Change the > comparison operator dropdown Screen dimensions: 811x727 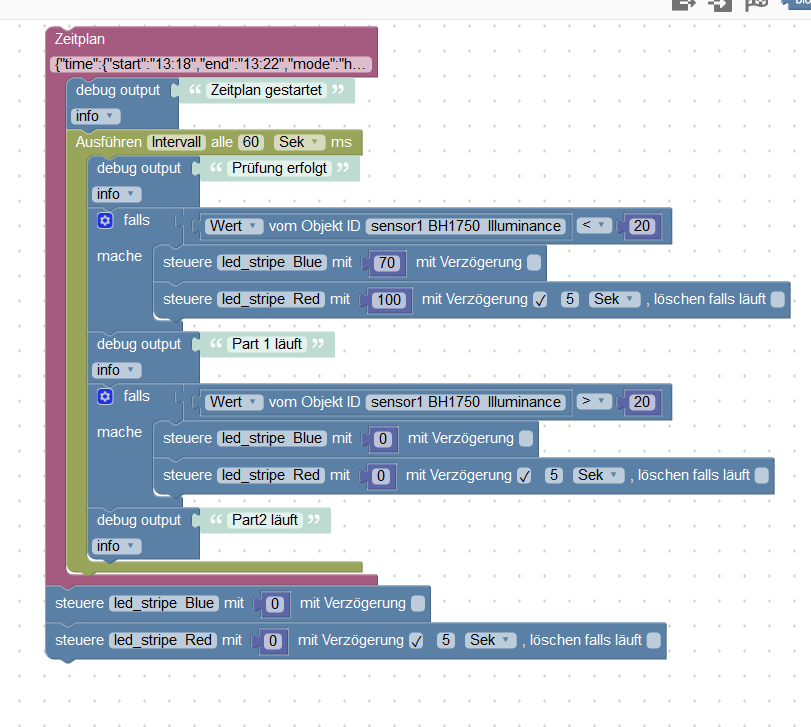pos(594,401)
